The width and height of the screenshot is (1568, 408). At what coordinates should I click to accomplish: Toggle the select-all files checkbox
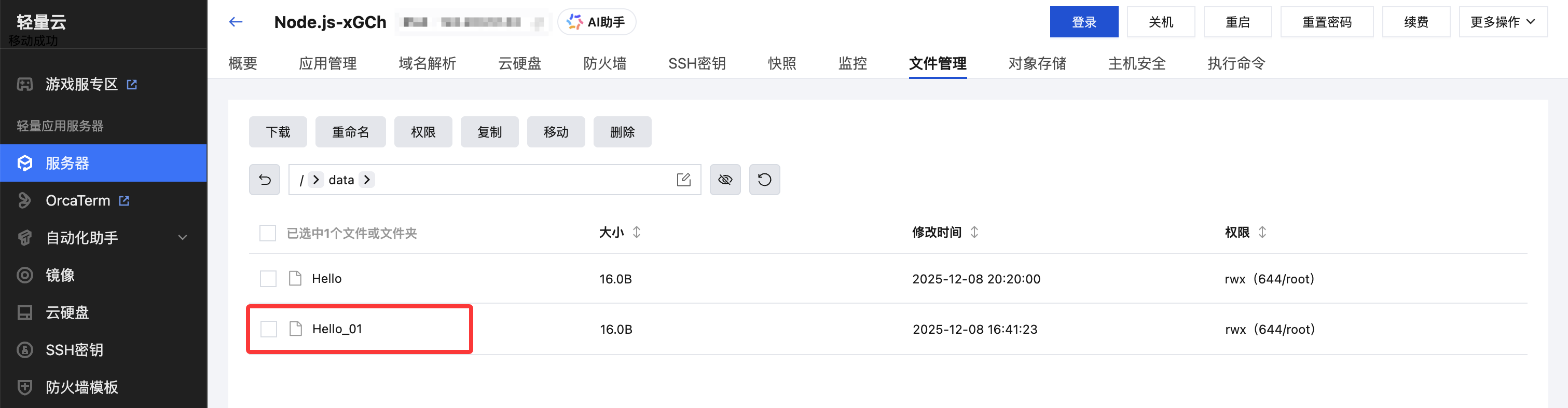268,233
